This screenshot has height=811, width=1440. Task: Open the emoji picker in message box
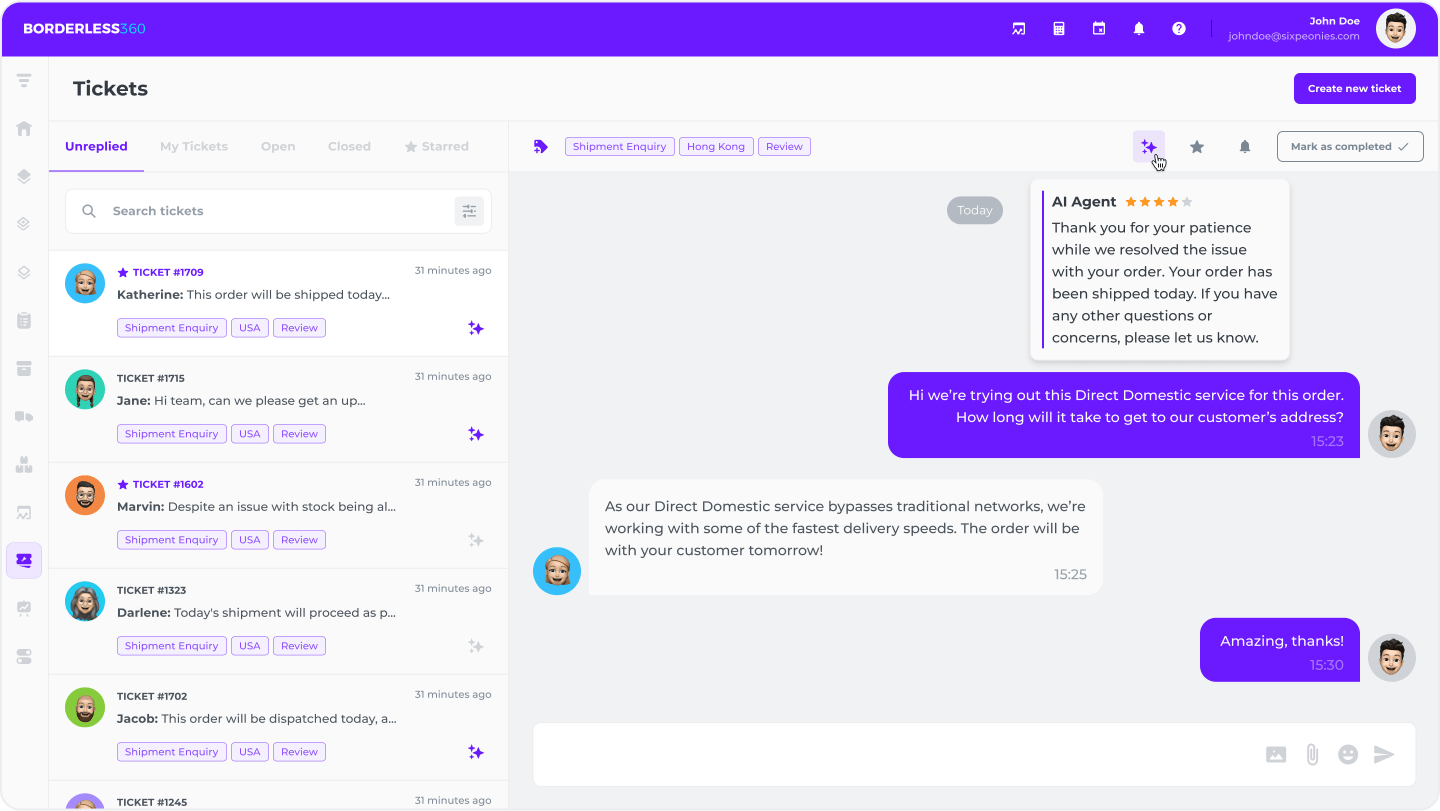1347,755
